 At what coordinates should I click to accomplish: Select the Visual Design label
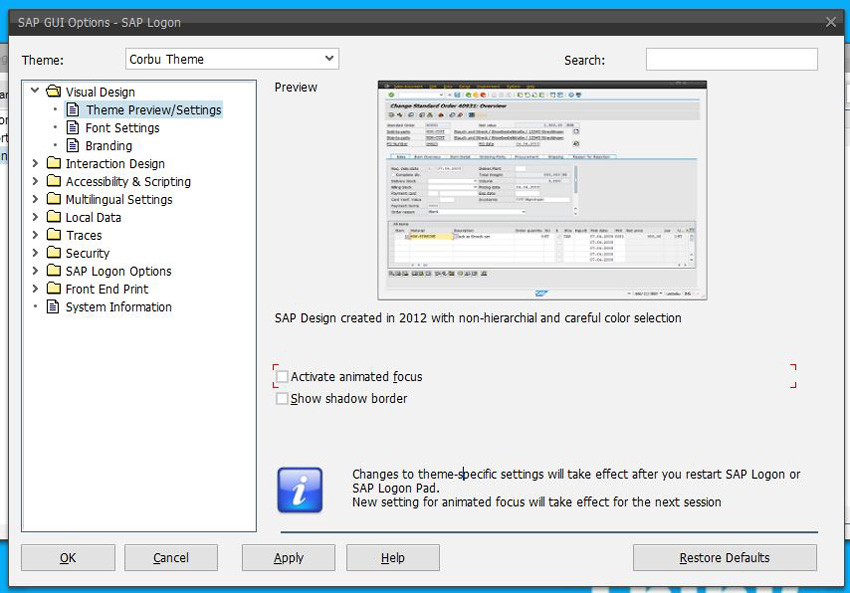click(x=100, y=92)
